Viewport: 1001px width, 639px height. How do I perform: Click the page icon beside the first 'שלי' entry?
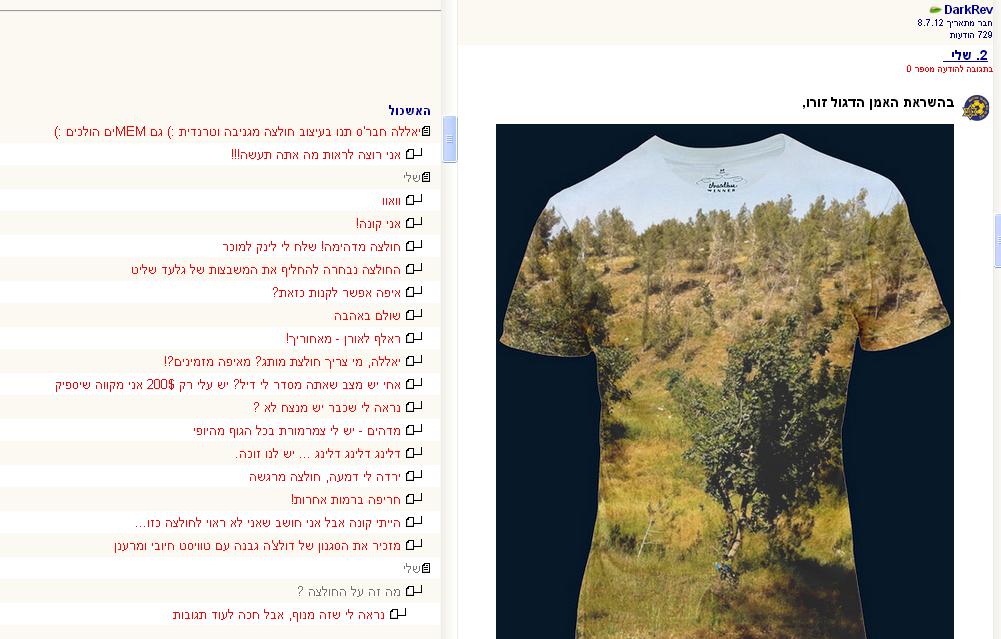point(426,177)
